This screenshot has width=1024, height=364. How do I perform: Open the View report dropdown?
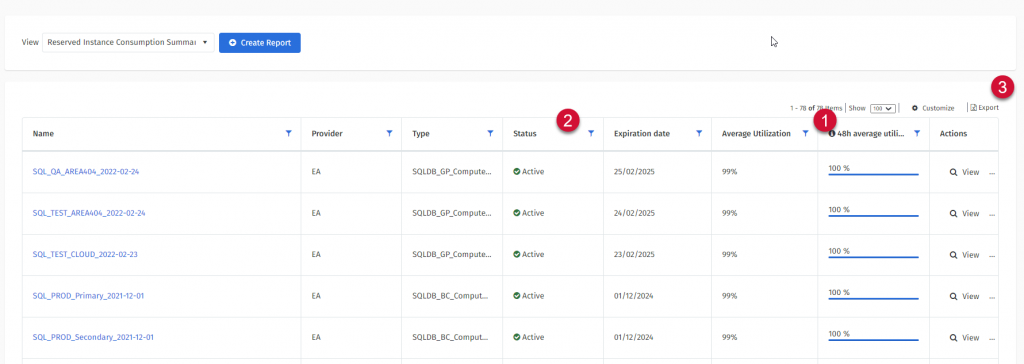click(128, 42)
